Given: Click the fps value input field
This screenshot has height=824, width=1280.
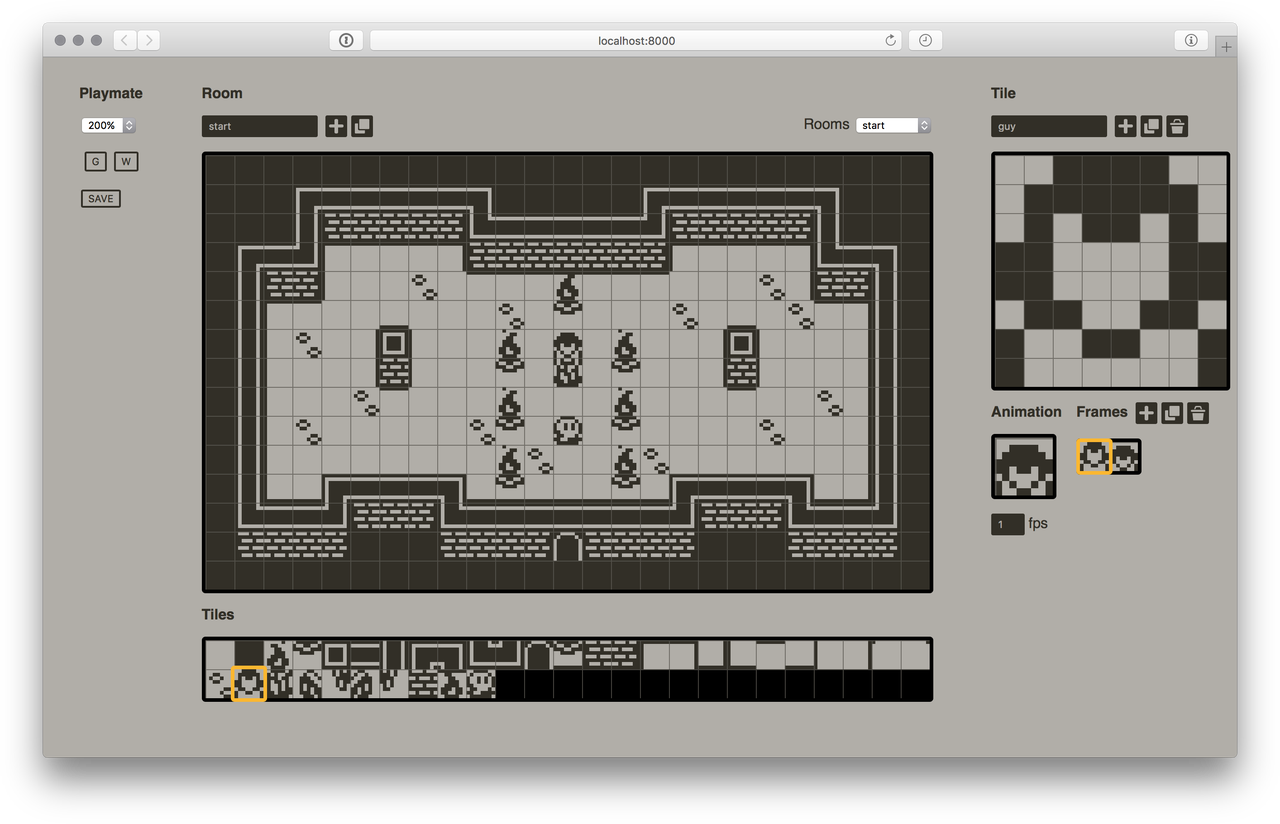Looking at the screenshot, I should (1007, 524).
